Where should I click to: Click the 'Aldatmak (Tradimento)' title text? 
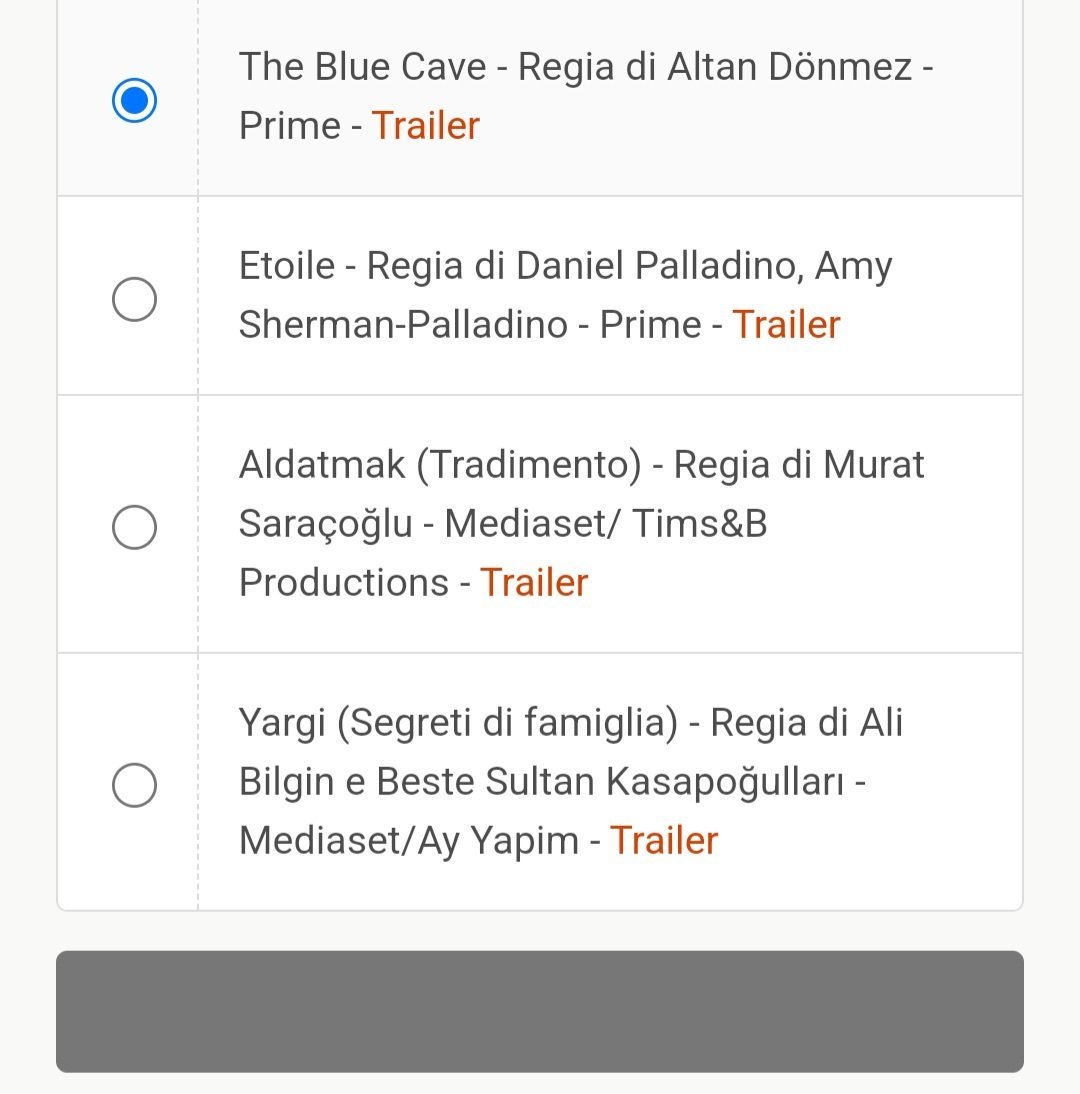(440, 465)
